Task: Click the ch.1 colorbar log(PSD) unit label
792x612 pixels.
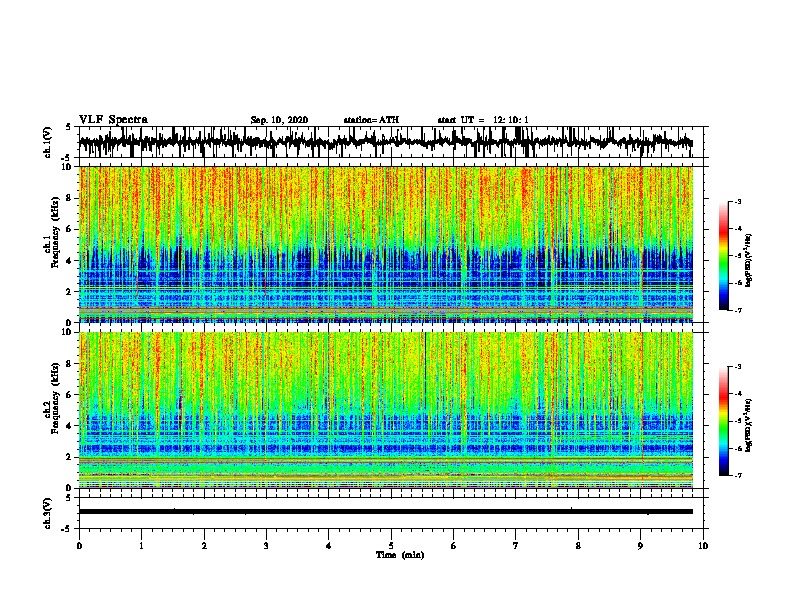Action: click(x=748, y=260)
